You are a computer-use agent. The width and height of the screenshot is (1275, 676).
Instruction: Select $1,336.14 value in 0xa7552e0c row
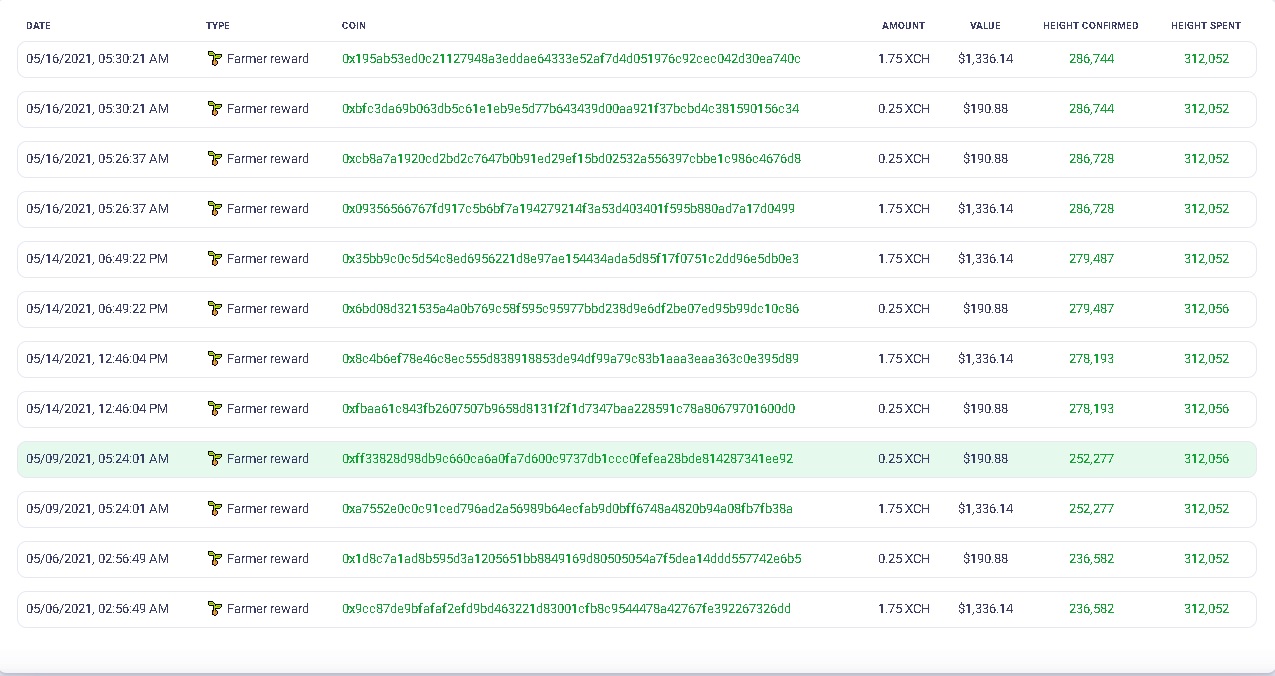coord(985,509)
